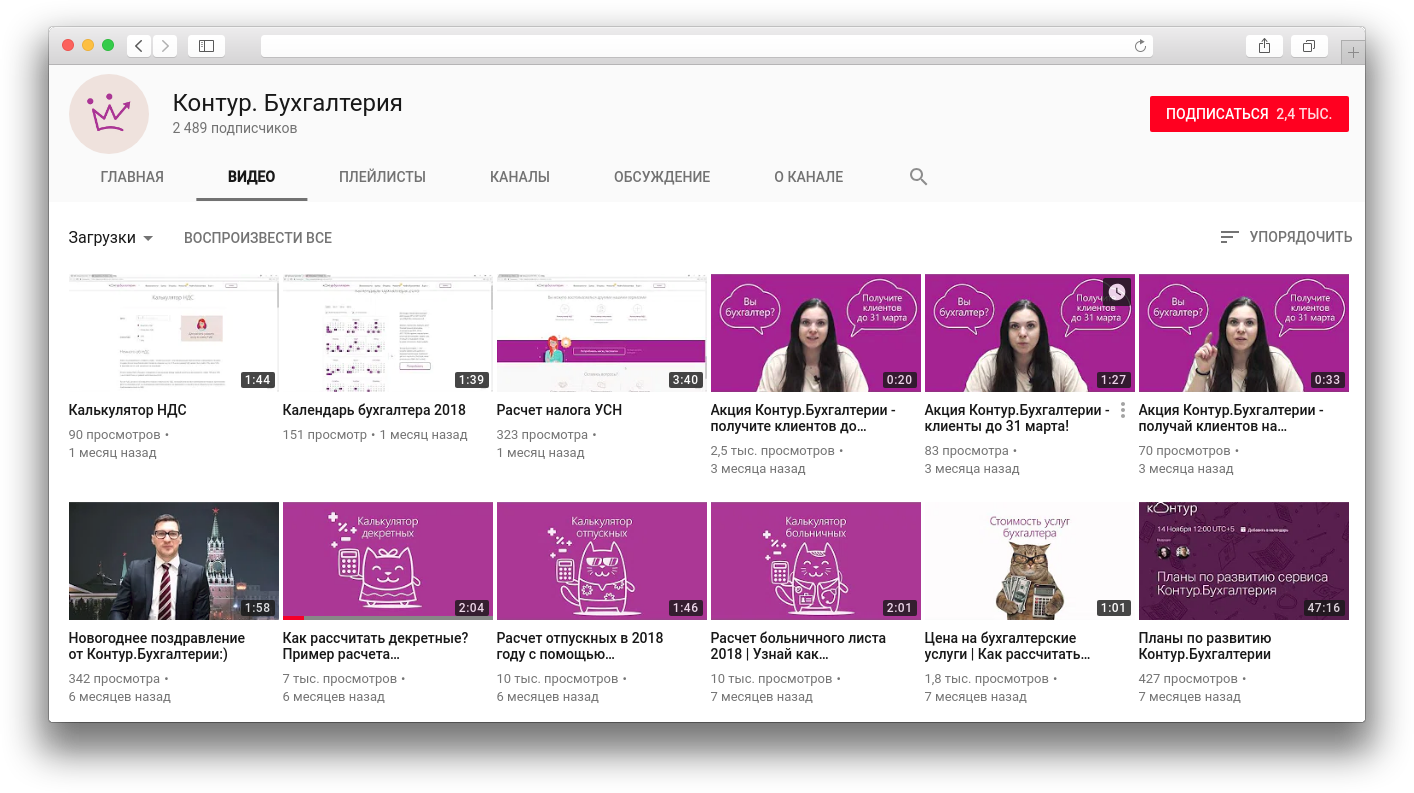Go forward with Safari's forward arrow
This screenshot has height=793, width=1414.
[x=165, y=46]
